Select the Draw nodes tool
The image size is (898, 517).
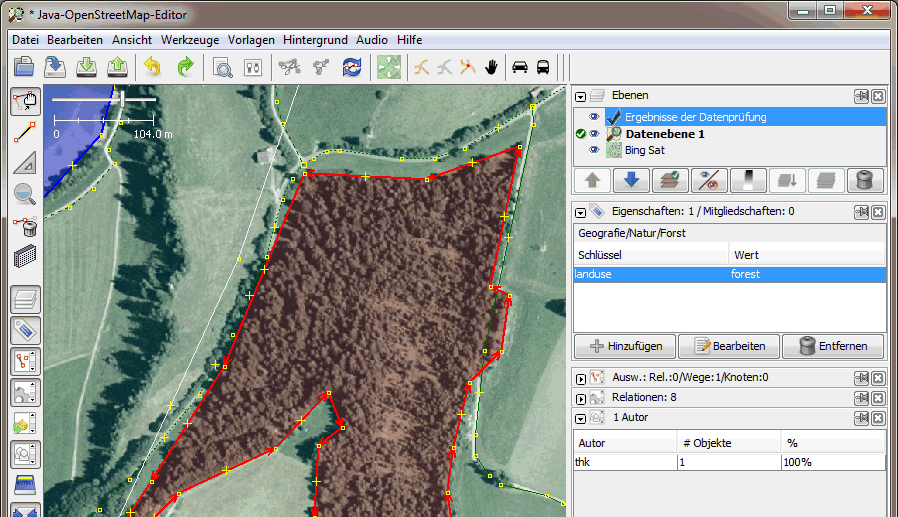(x=25, y=131)
